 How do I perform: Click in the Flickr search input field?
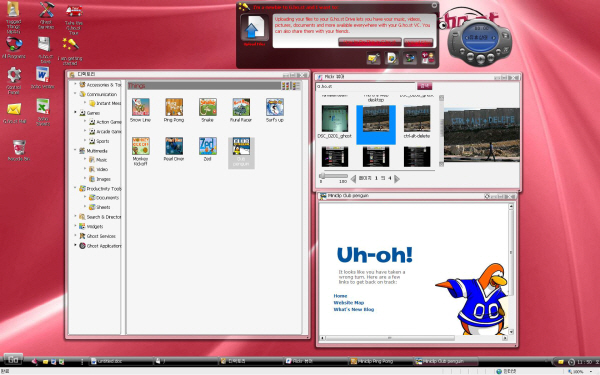point(365,86)
